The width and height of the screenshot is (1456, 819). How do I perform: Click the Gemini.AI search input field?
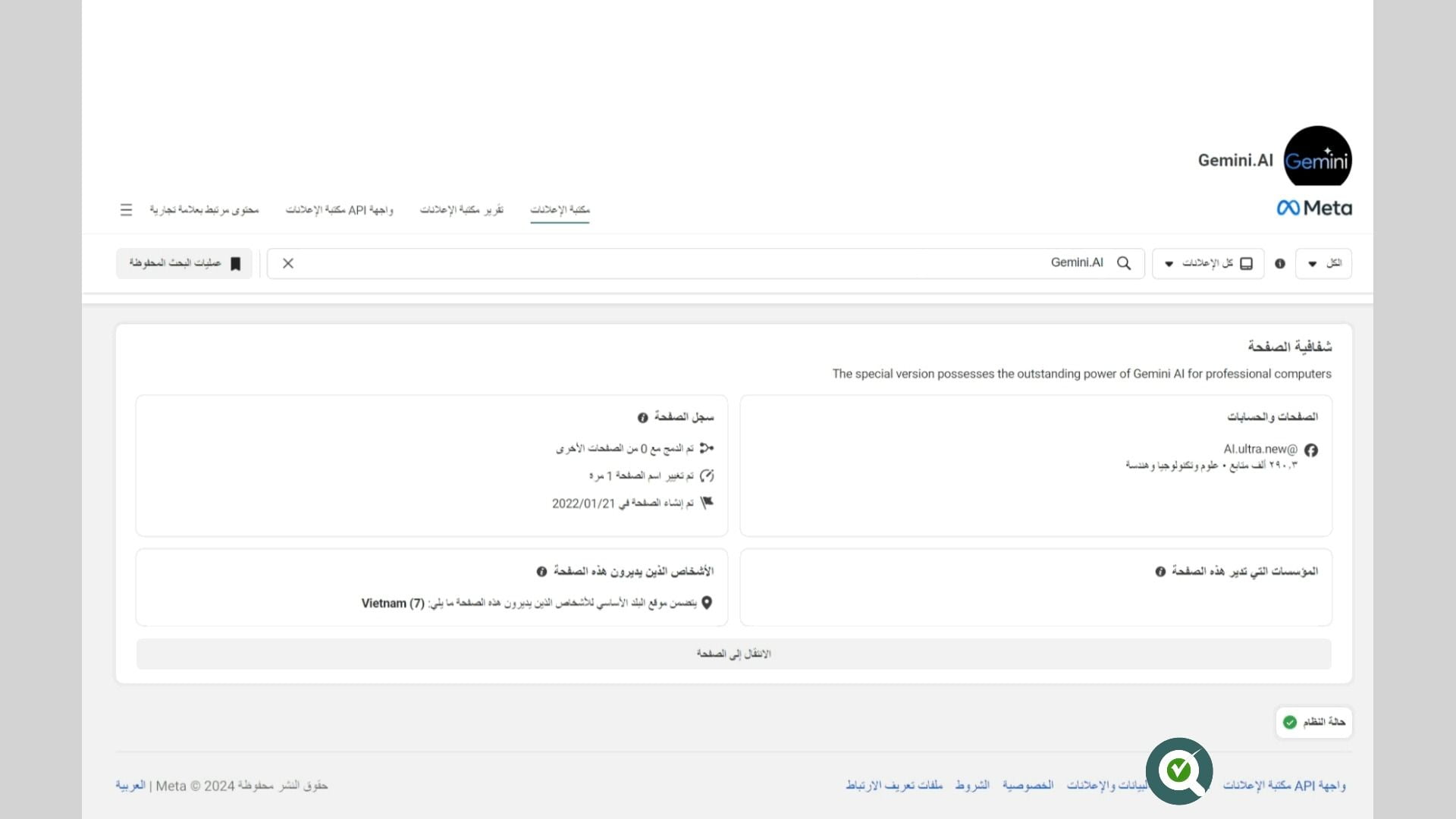[705, 263]
